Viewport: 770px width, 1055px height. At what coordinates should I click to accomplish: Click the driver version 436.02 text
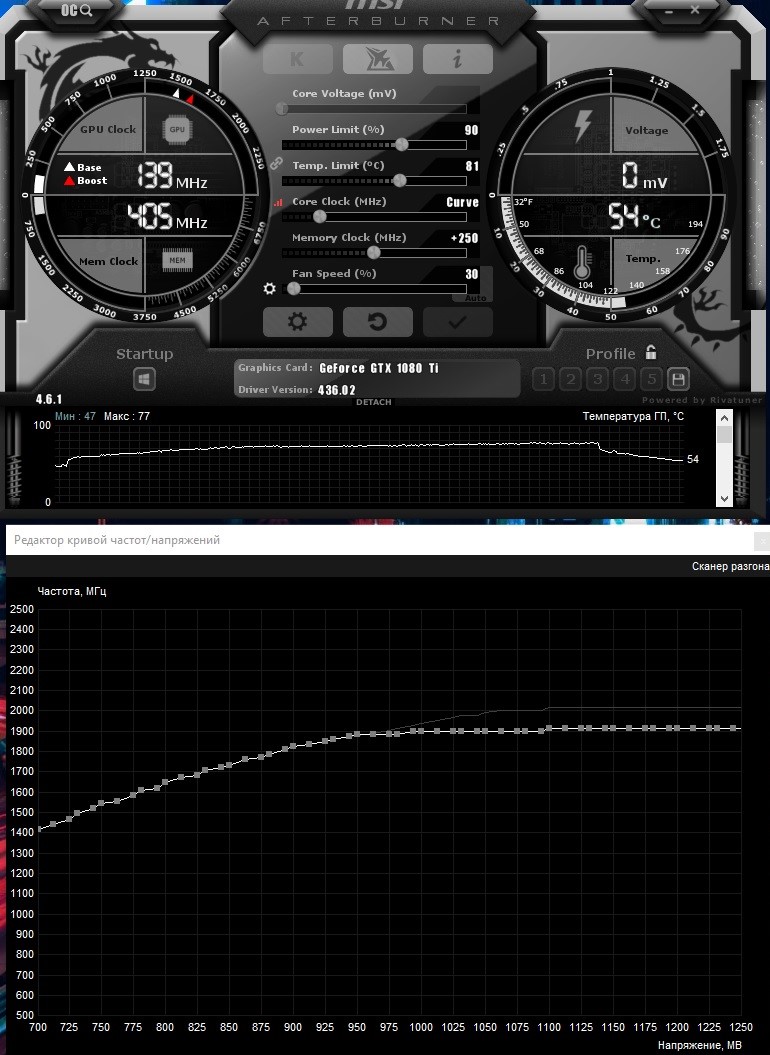337,390
